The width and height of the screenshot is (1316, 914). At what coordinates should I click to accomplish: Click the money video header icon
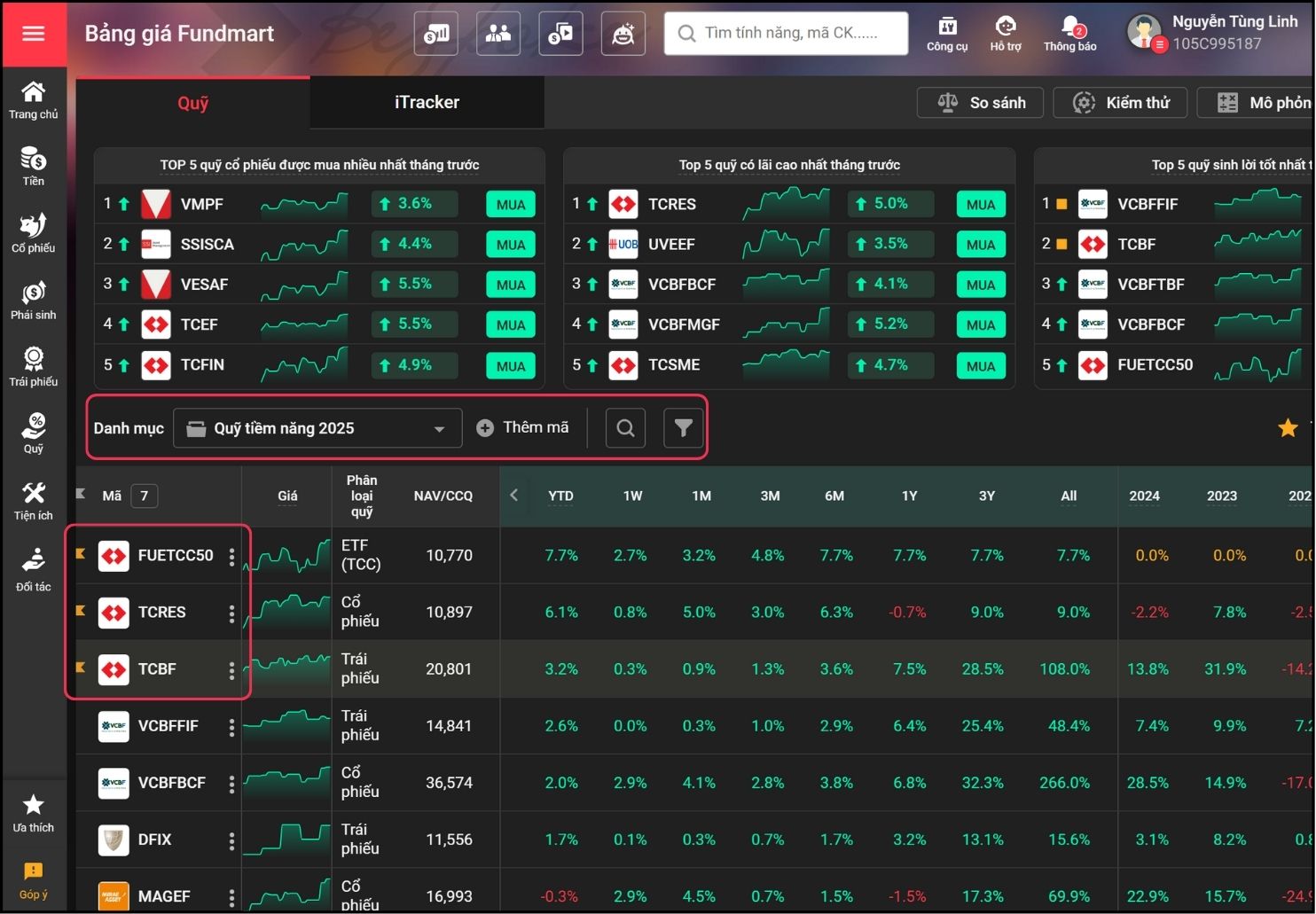560,34
